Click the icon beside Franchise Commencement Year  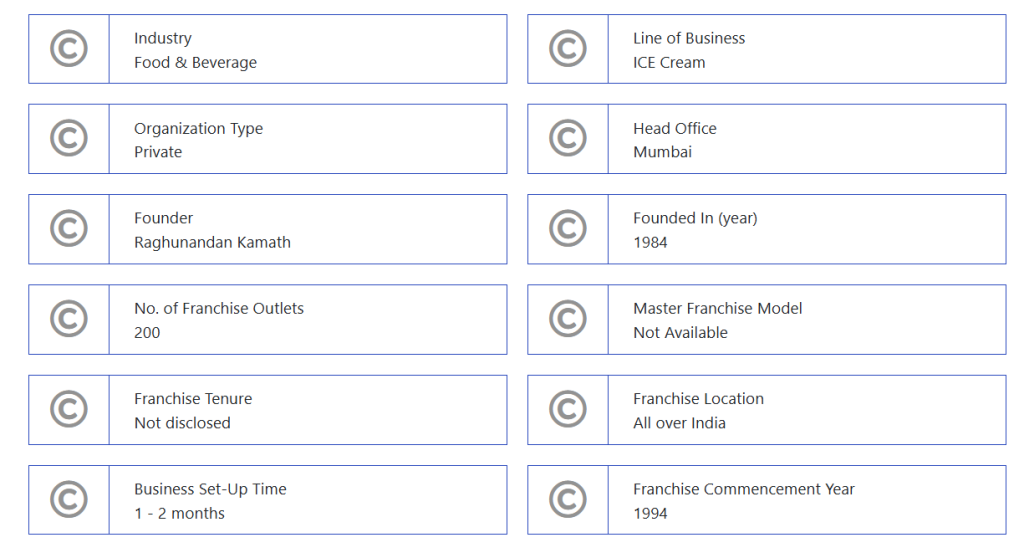click(x=568, y=499)
